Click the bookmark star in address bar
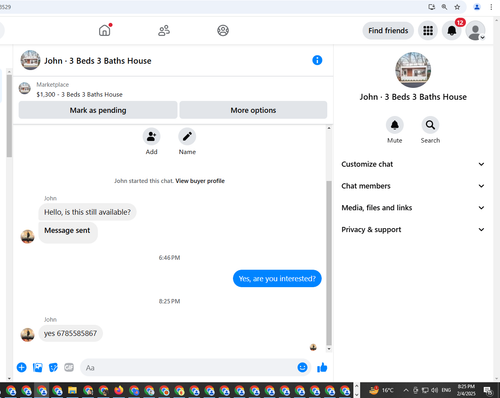 pos(457,7)
